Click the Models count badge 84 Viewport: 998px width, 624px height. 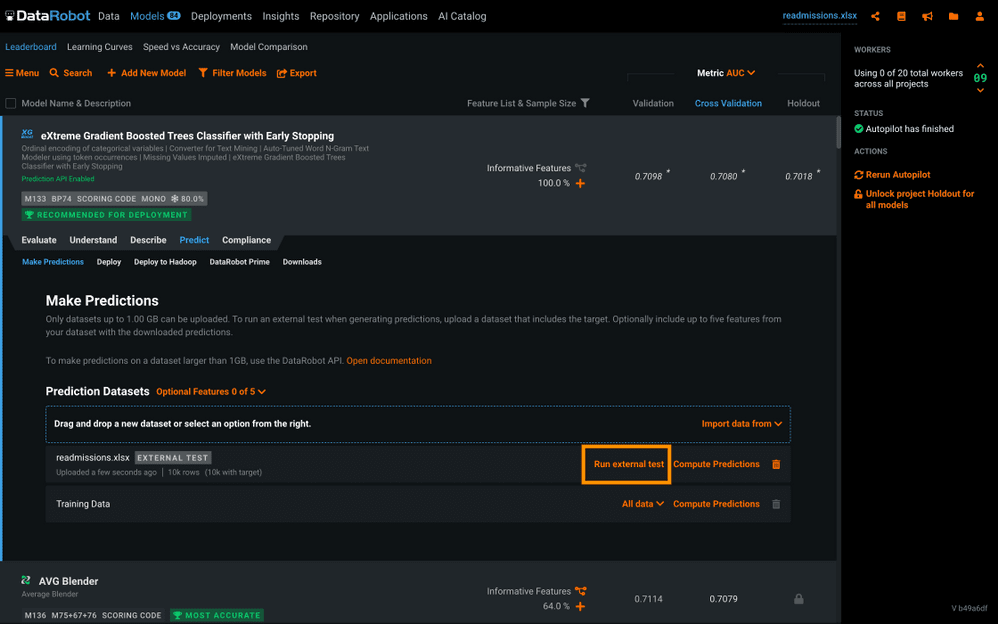(x=174, y=16)
